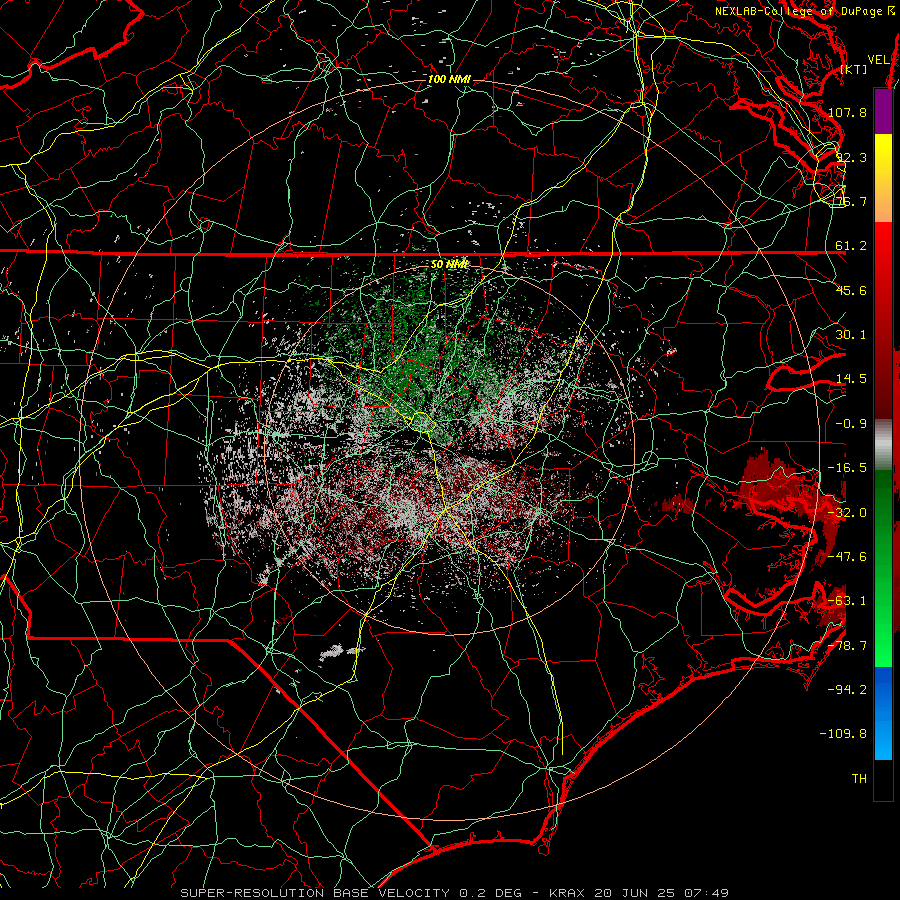Click the 61.2 legend value

click(x=851, y=246)
